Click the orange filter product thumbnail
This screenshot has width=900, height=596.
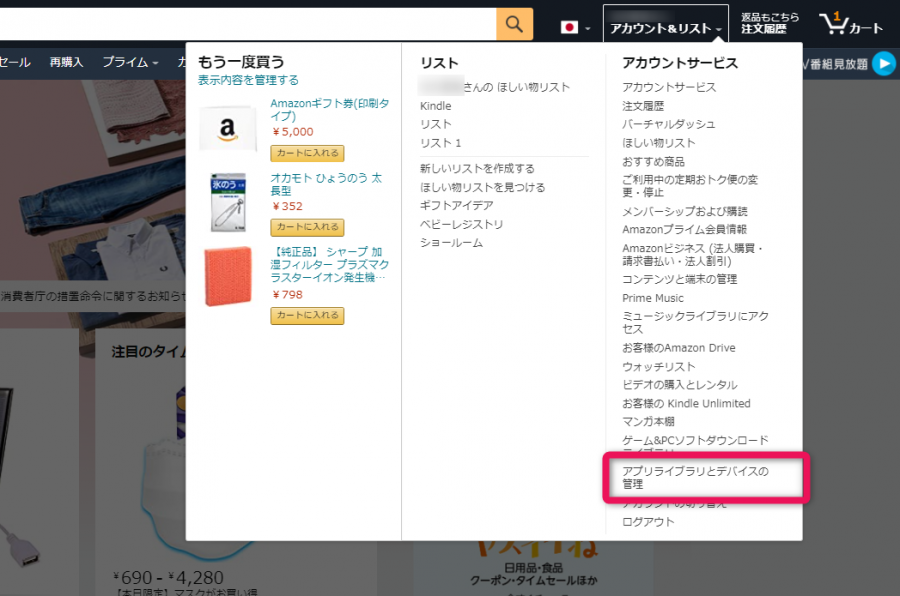point(228,276)
